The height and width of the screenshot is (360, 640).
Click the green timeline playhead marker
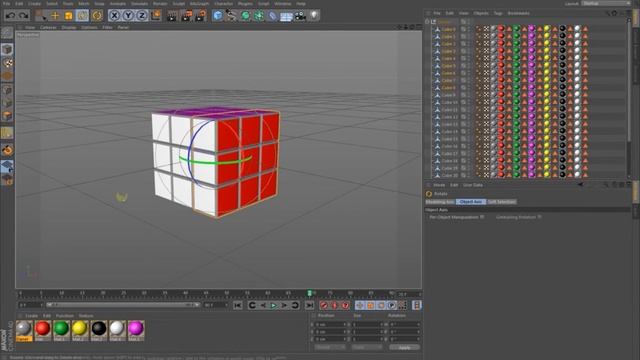coord(309,293)
